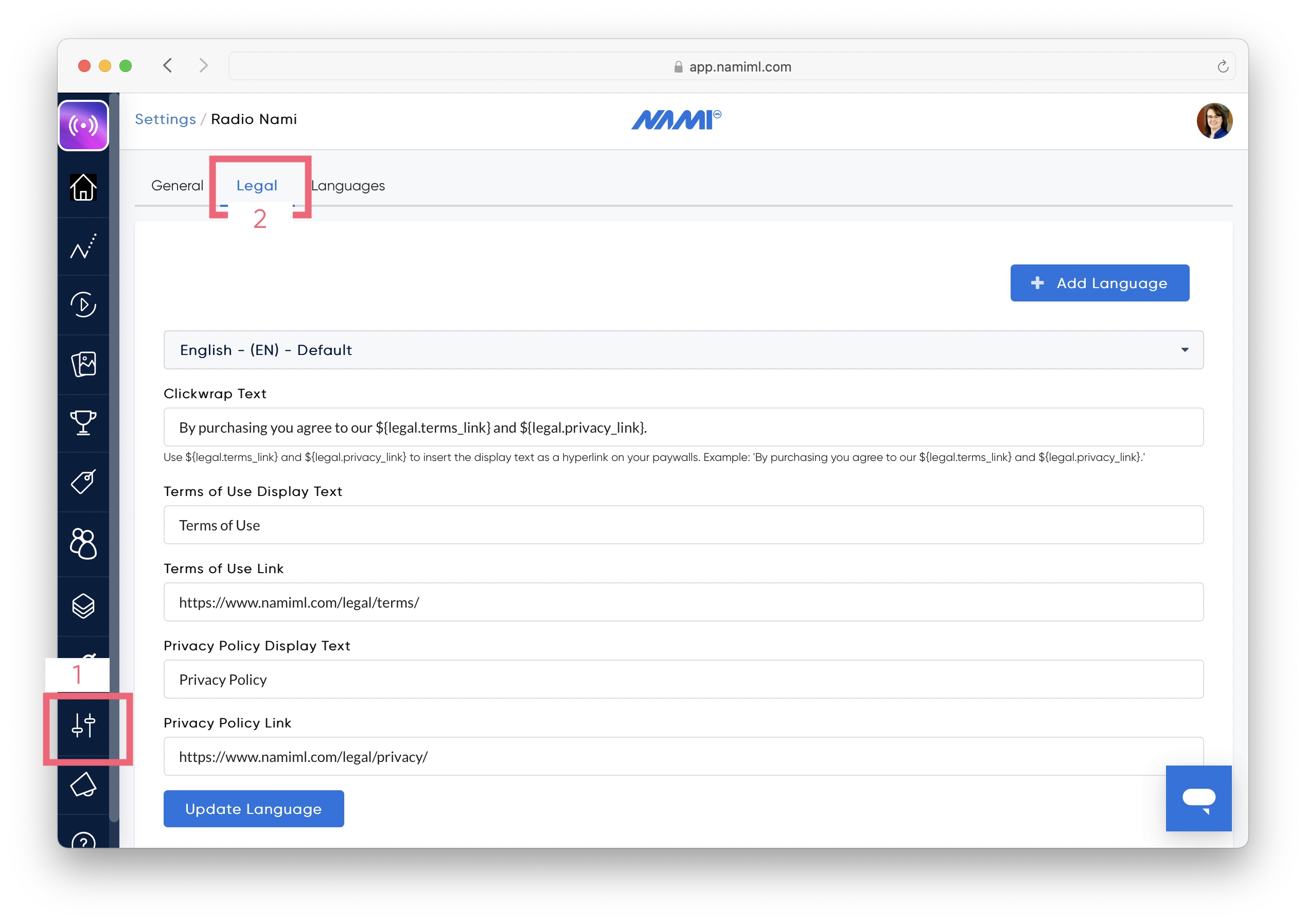The image size is (1306, 924).
Task: Open the picture cards sidebar icon
Action: 83,364
